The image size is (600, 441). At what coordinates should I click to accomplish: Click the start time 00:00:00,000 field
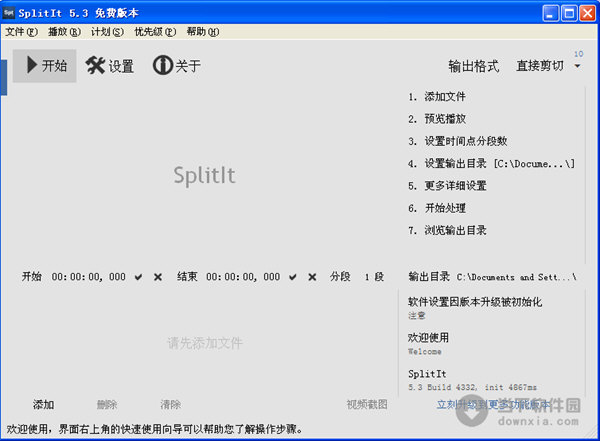click(x=88, y=277)
